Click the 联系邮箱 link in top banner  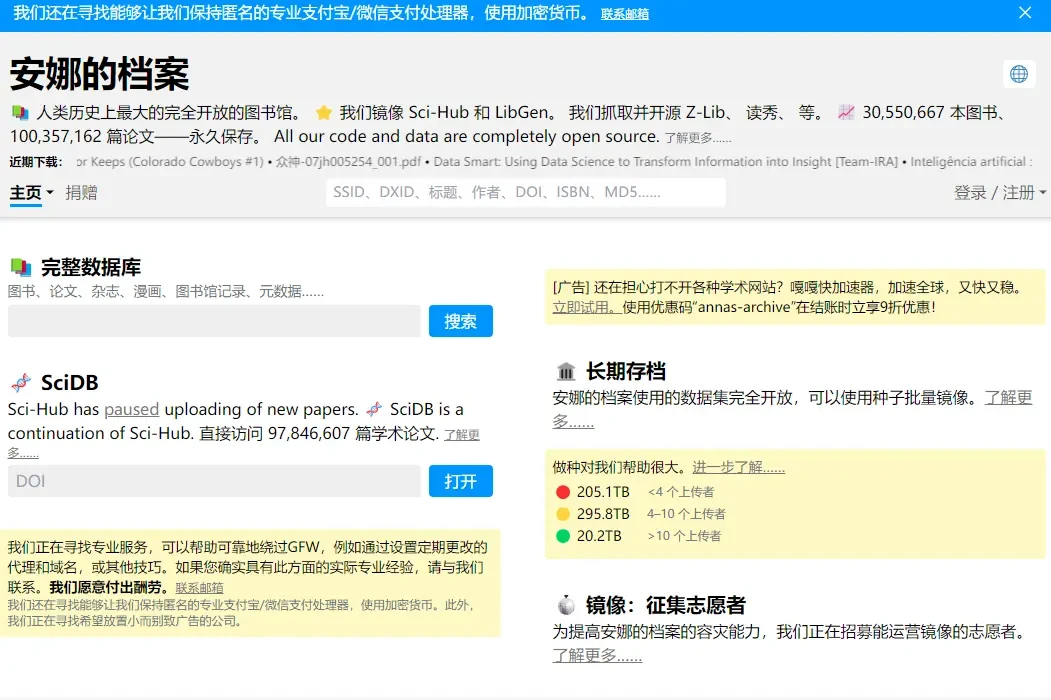tap(625, 14)
